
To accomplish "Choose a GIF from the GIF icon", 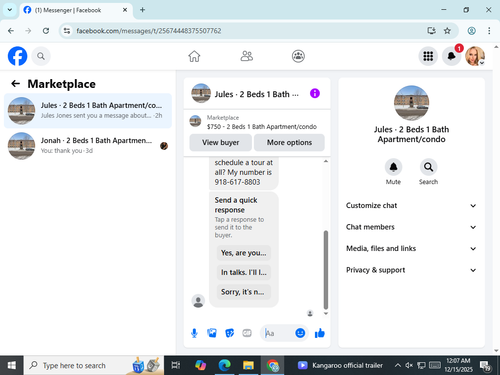I will (247, 333).
